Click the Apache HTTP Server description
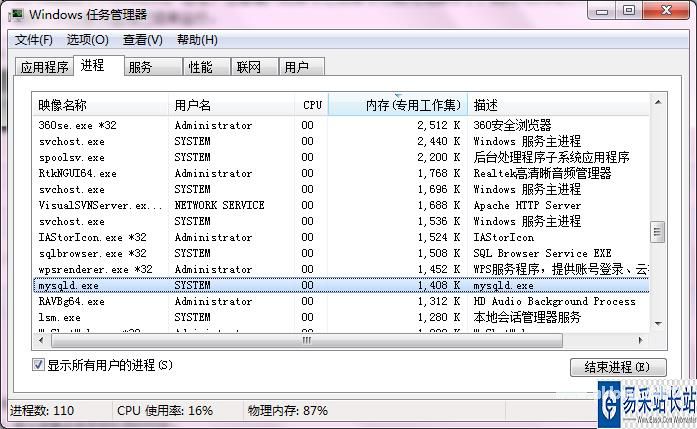Image resolution: width=697 pixels, height=429 pixels. click(527, 205)
